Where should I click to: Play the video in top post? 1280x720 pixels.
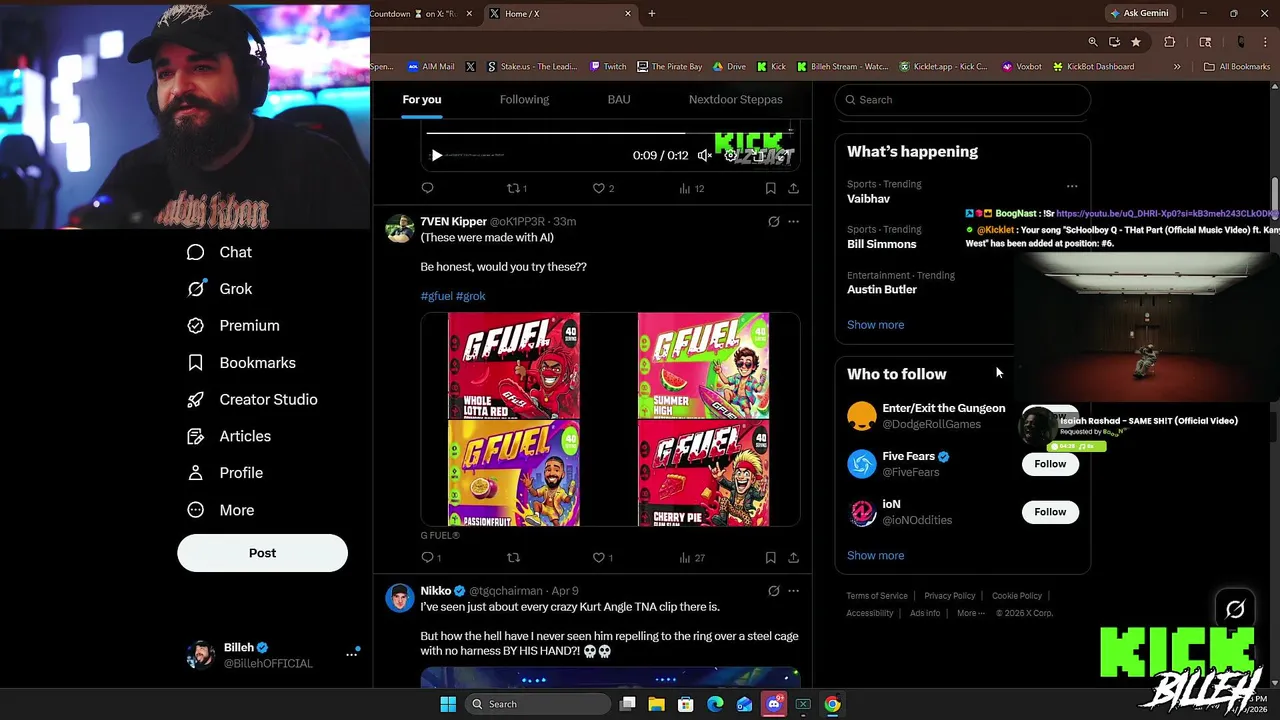click(x=436, y=156)
